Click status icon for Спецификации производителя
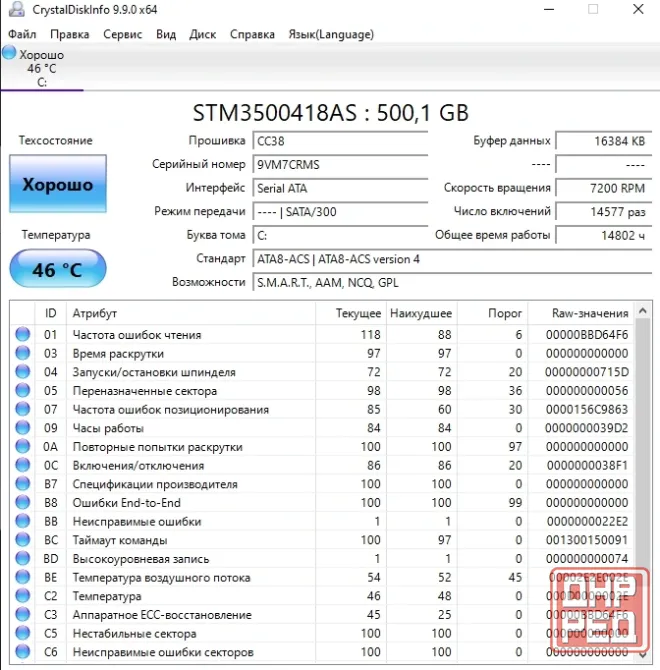 tap(23, 483)
